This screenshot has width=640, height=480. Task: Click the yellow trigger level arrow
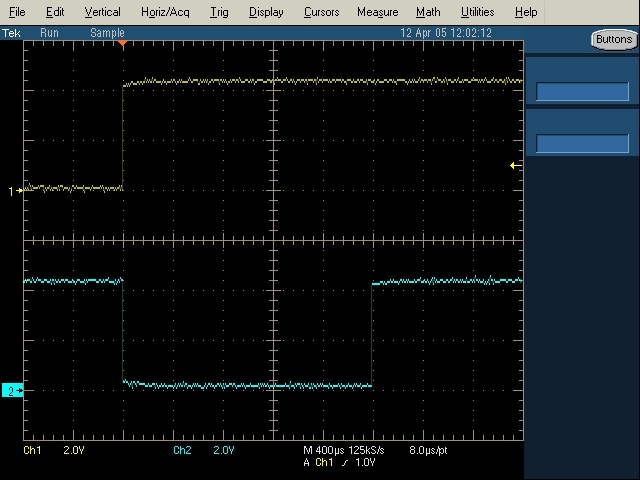click(x=514, y=165)
